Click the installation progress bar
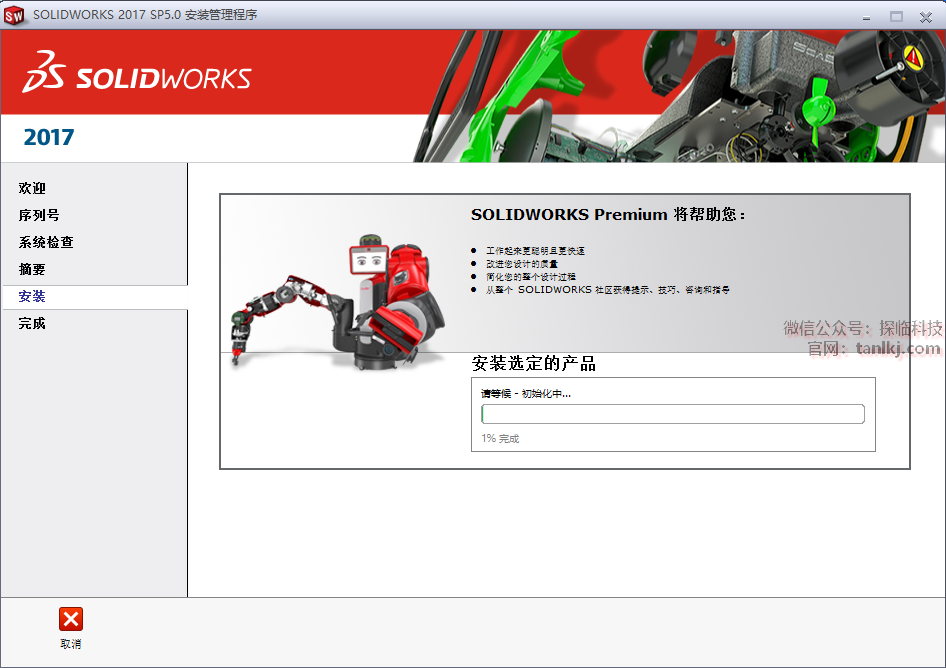This screenshot has width=946, height=668. click(x=672, y=414)
